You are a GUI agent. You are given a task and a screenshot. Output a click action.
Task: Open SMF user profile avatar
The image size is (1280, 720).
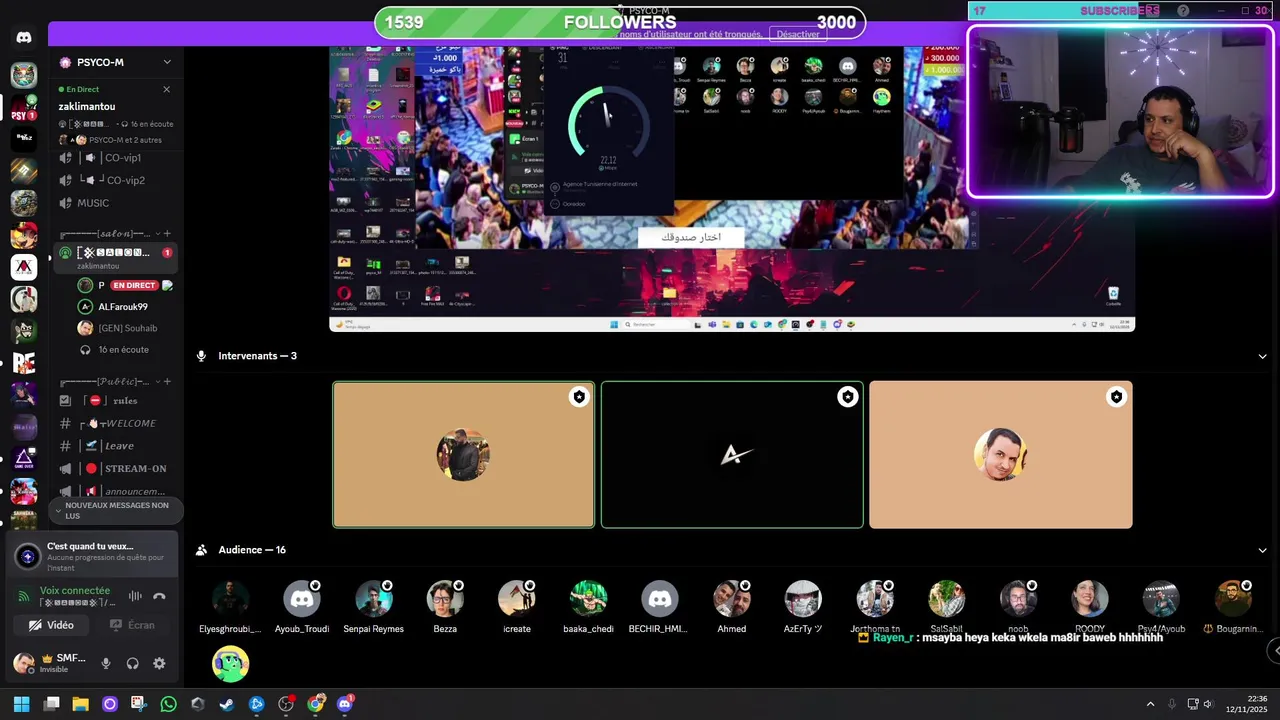coord(23,663)
